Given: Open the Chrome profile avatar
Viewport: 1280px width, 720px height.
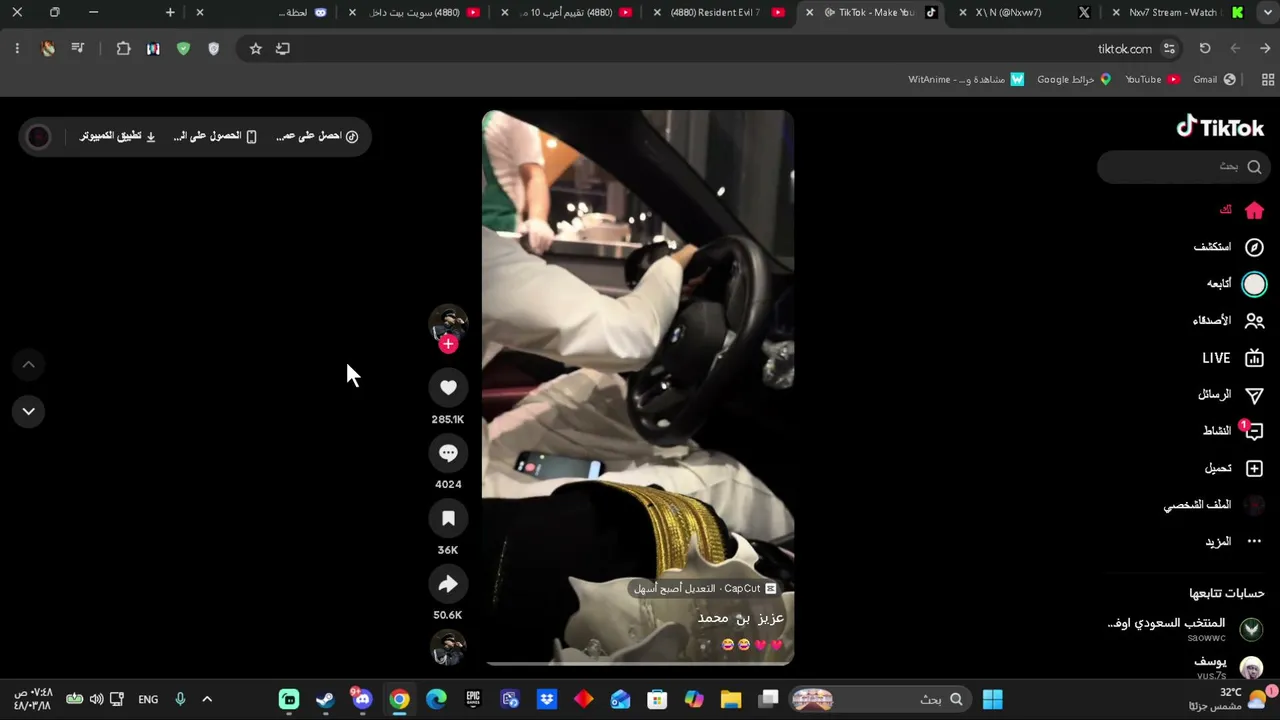Looking at the screenshot, I should (48, 48).
